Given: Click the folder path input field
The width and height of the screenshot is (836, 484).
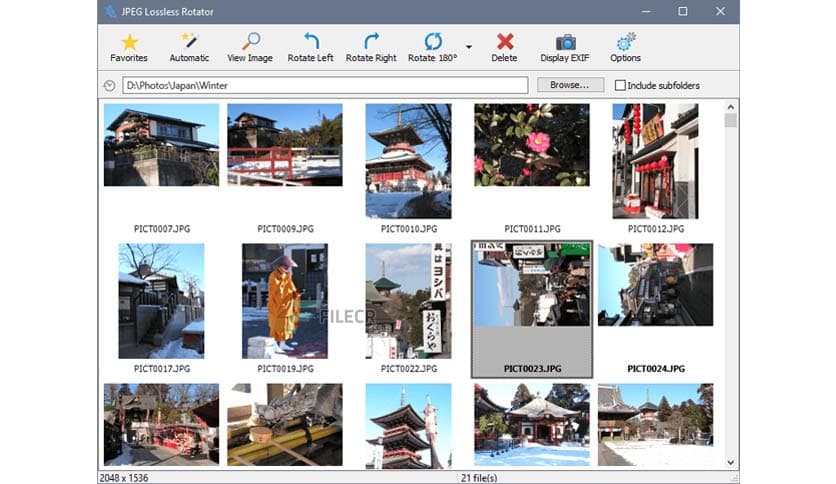Looking at the screenshot, I should click(325, 85).
